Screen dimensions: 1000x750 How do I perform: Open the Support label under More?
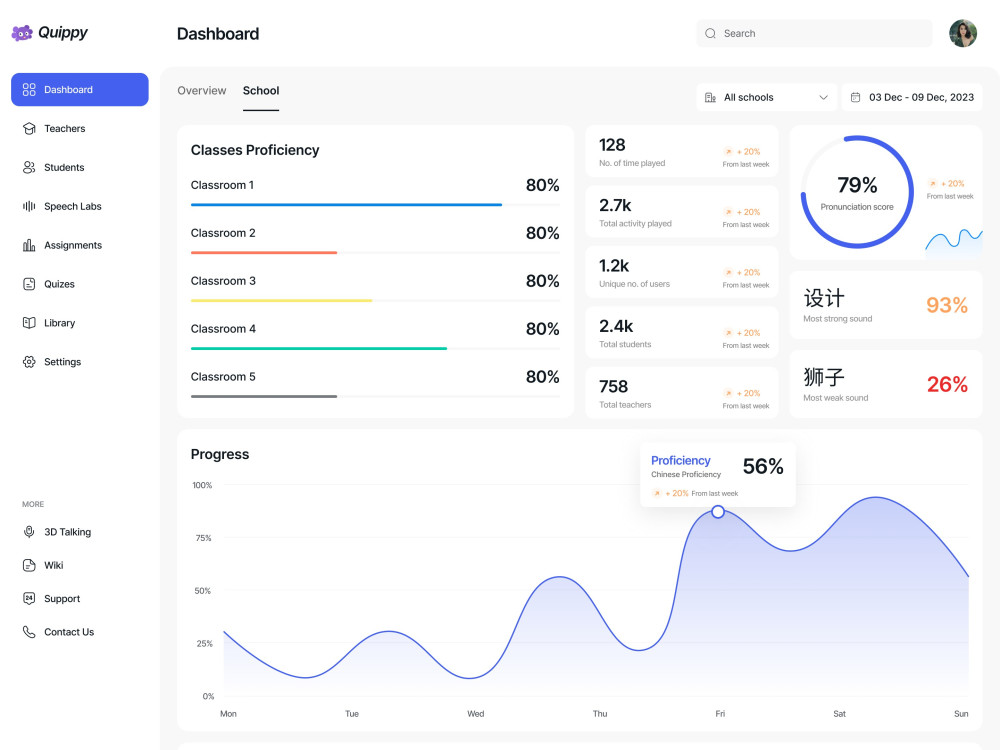[62, 599]
